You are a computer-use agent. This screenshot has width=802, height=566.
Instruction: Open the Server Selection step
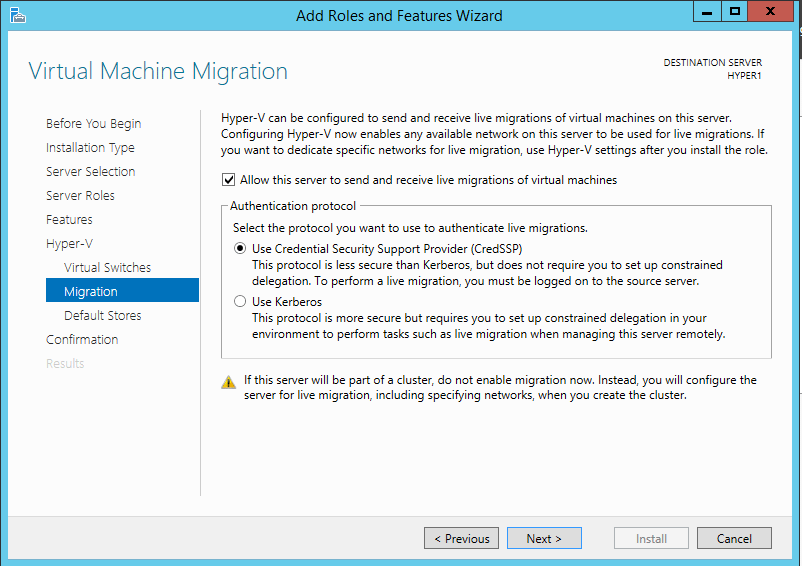[90, 172]
